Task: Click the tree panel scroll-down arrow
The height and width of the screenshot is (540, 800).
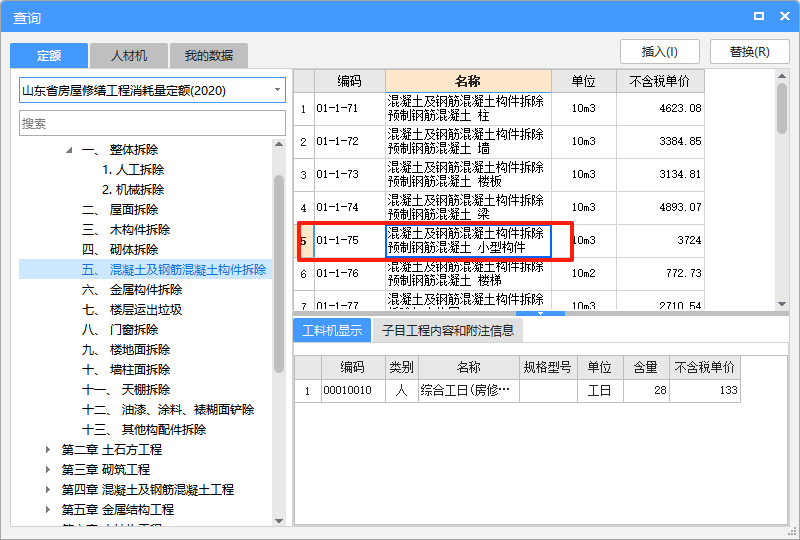Action: tap(279, 521)
